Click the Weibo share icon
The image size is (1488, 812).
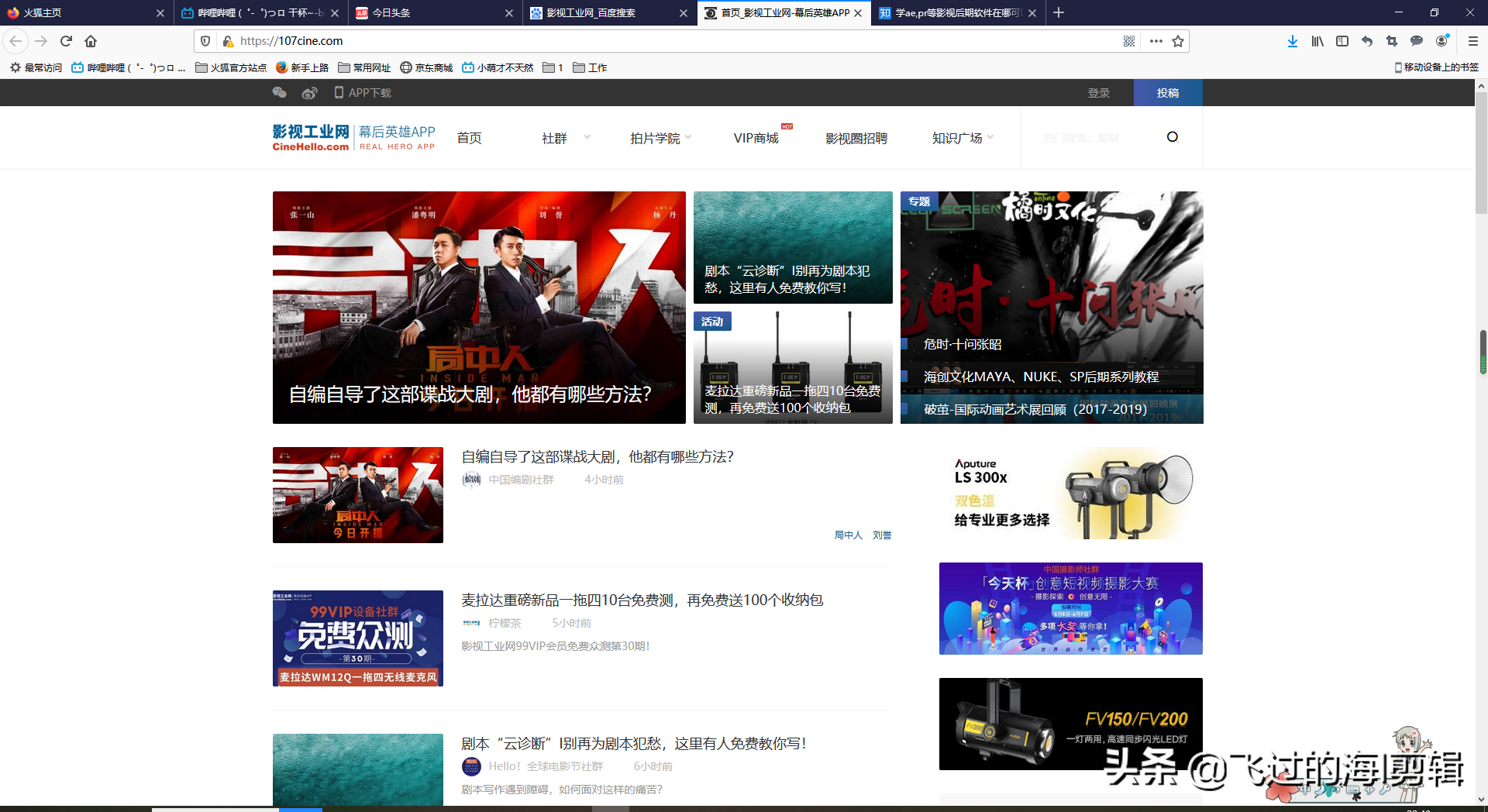pos(309,92)
